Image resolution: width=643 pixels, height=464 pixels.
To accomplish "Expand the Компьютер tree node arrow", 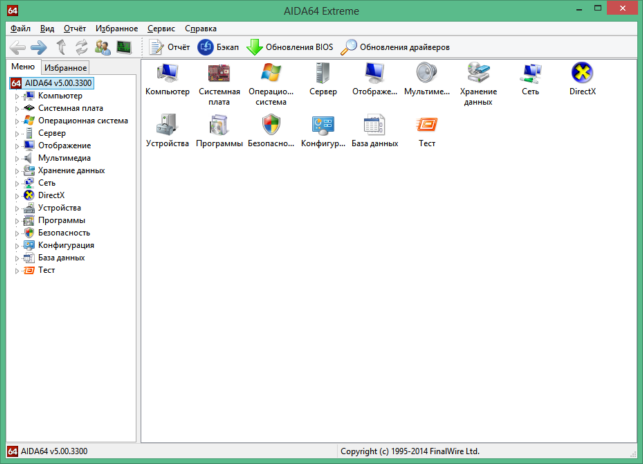I will tap(17, 96).
